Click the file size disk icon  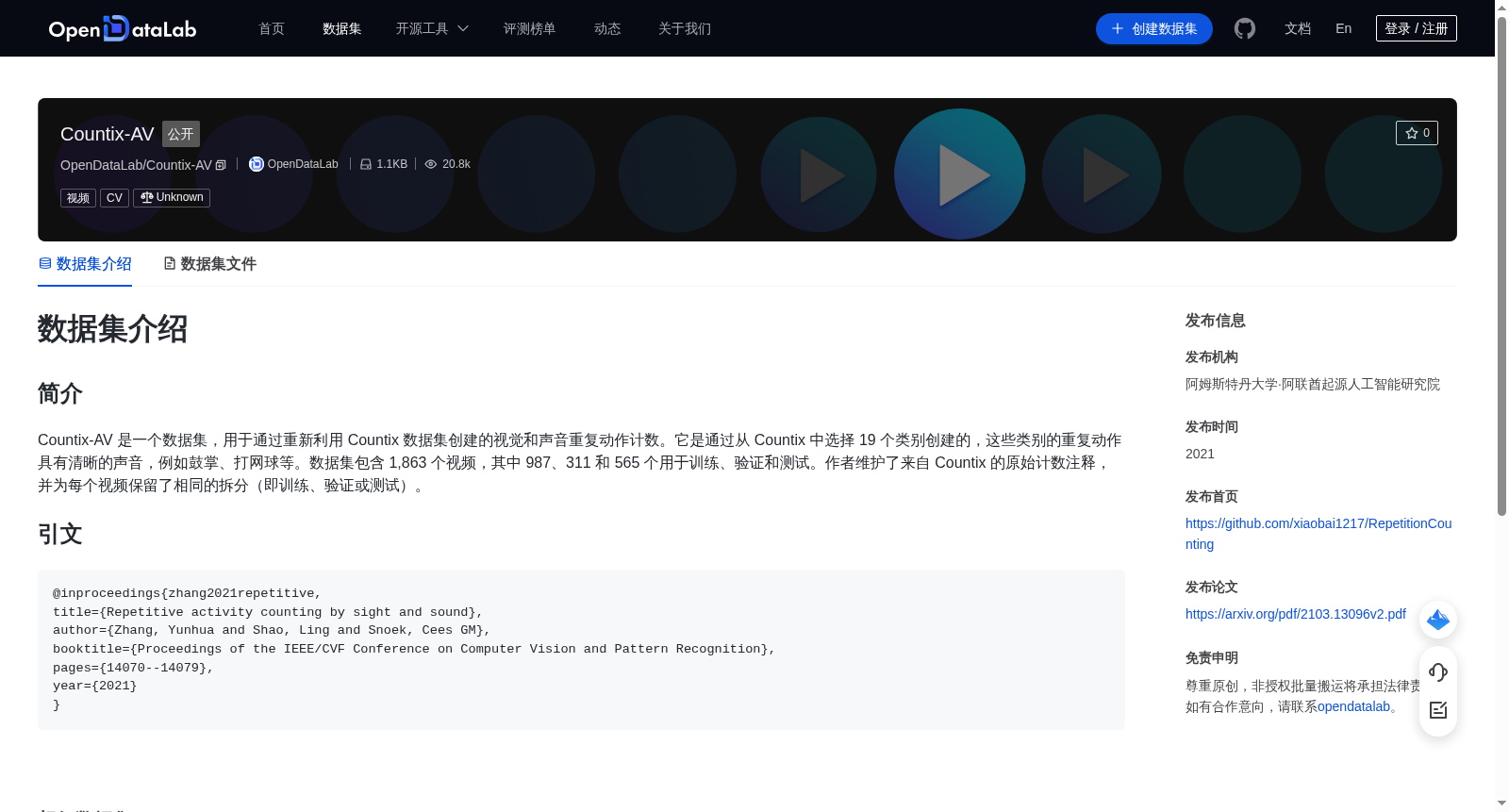[366, 164]
